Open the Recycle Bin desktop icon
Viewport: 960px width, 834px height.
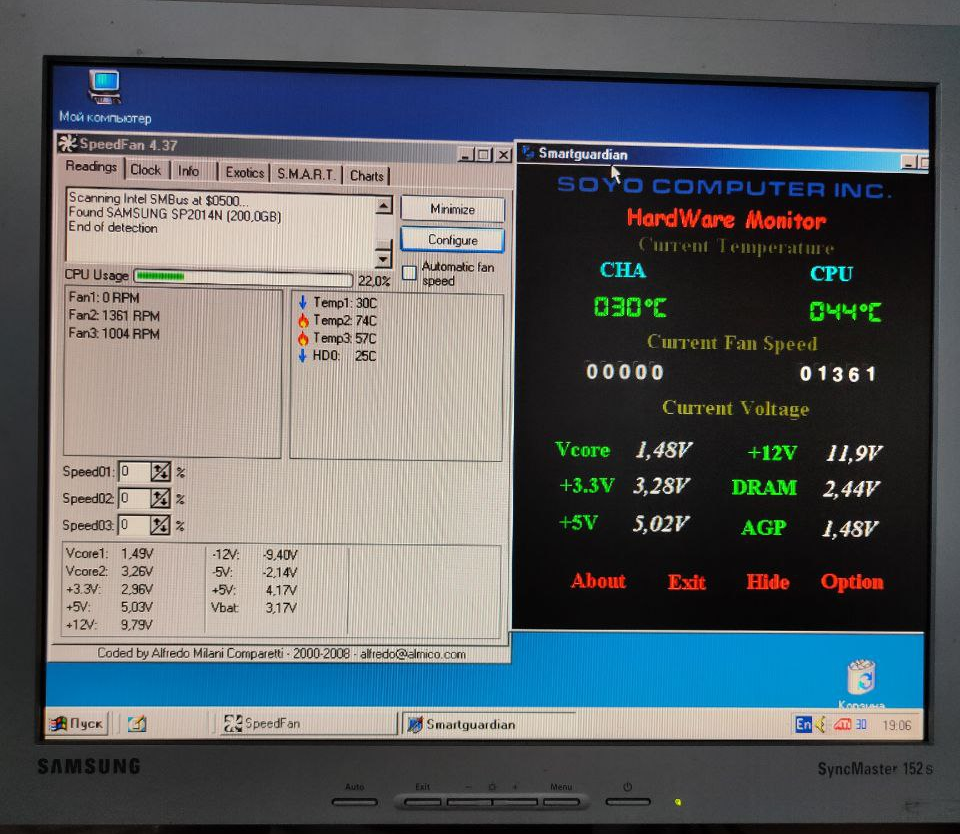tap(861, 677)
